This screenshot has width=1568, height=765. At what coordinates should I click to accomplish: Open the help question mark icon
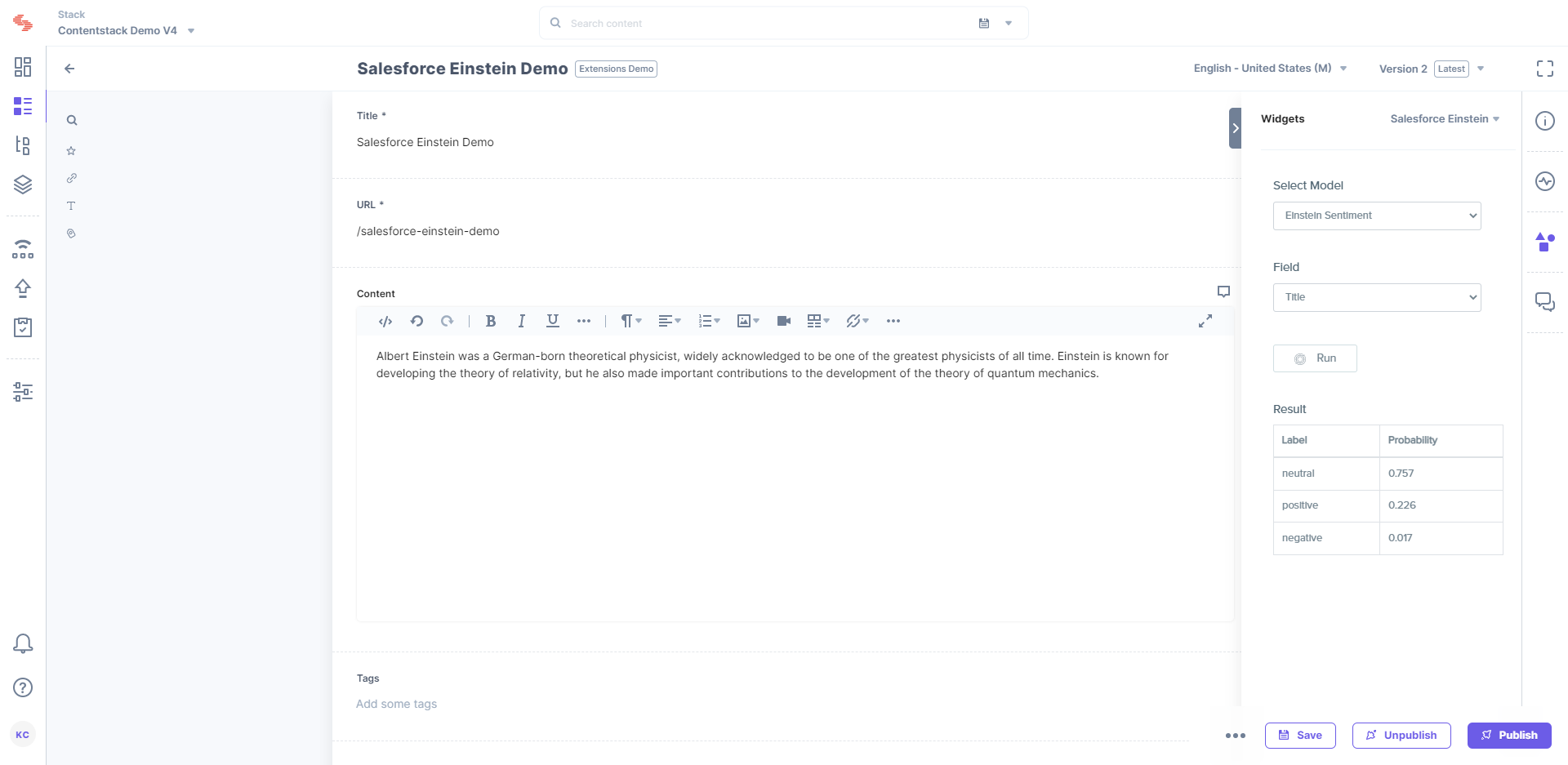point(23,687)
